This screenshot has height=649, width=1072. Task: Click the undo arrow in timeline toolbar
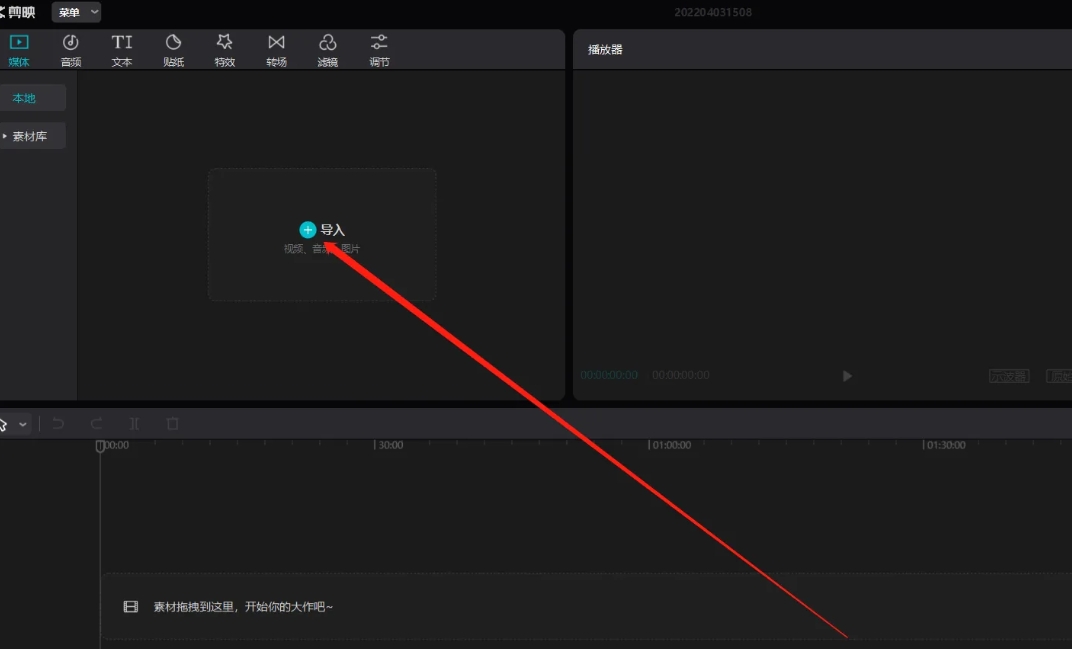[58, 424]
